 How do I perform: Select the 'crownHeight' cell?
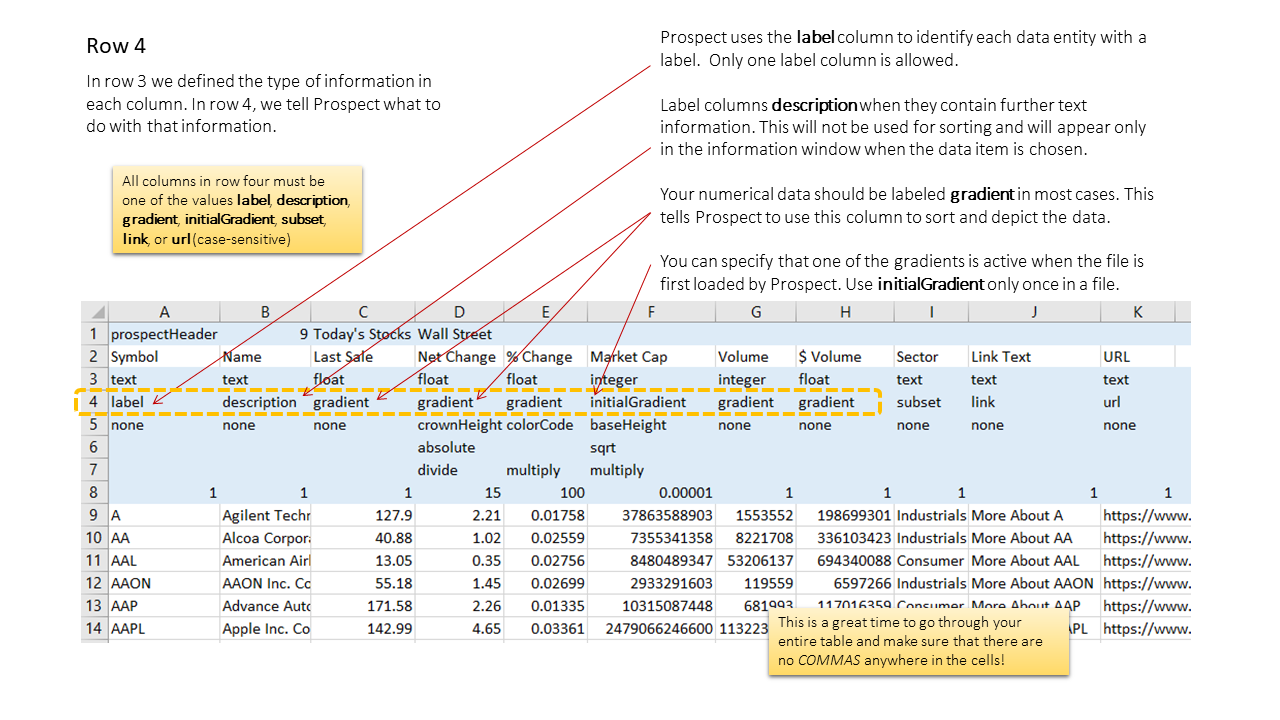point(459,425)
